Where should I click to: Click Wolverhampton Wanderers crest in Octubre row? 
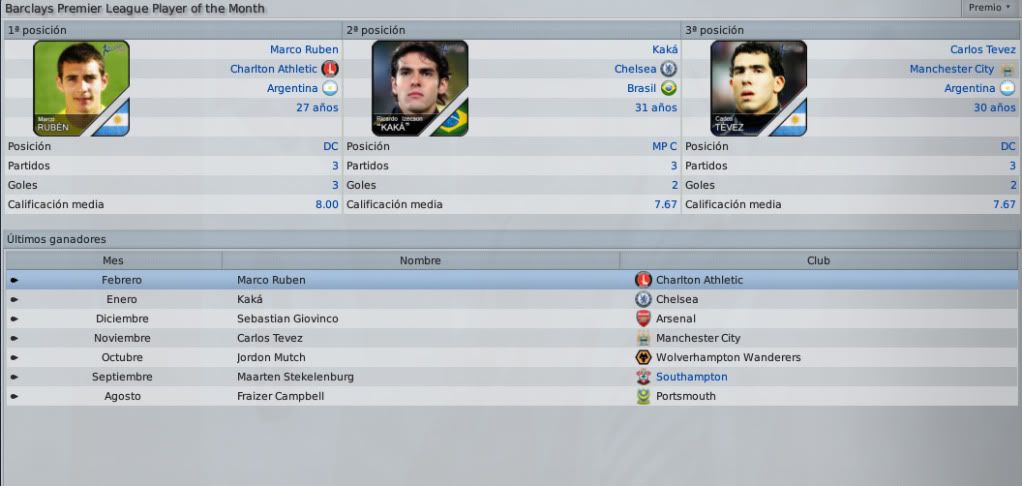click(x=643, y=357)
